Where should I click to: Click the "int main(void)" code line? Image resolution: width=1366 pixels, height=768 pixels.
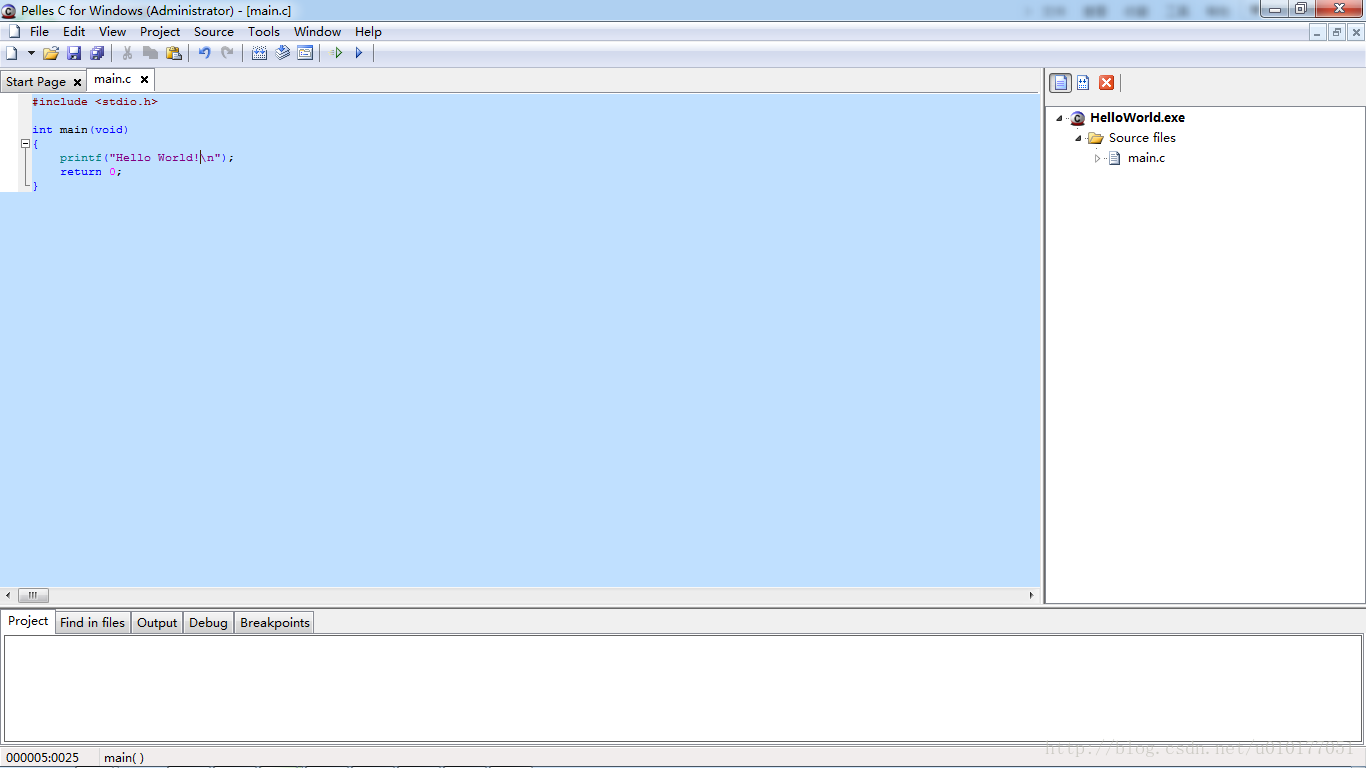coord(80,130)
